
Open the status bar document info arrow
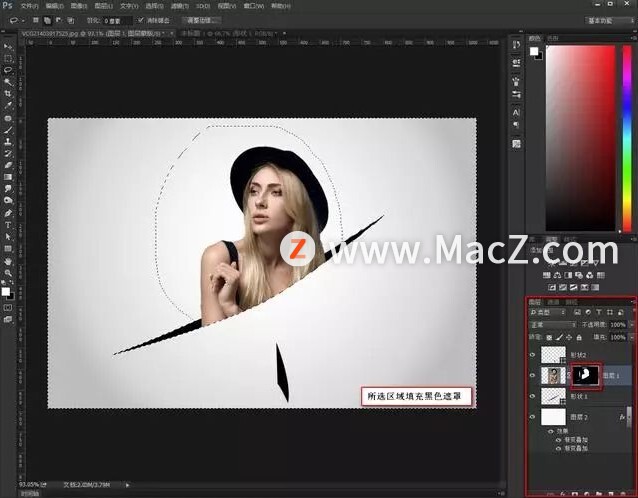127,485
